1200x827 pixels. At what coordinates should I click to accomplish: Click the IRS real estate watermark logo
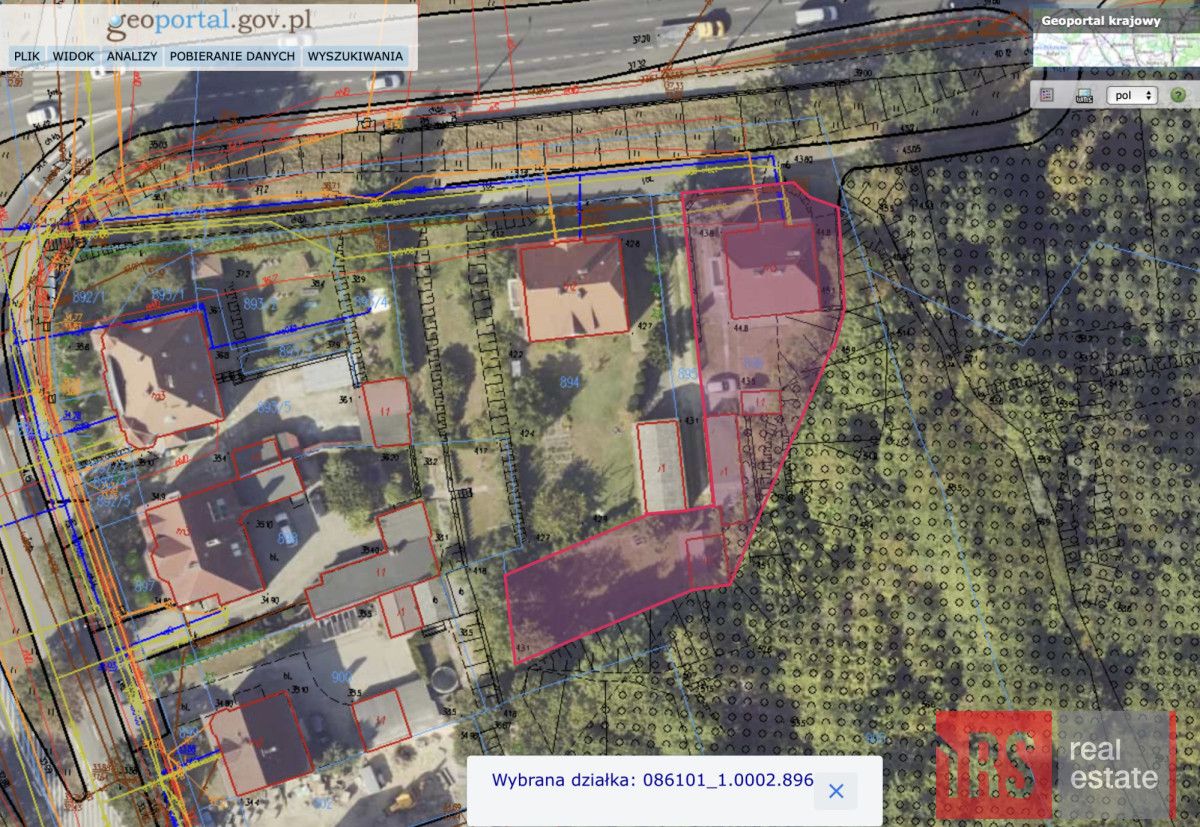click(x=1055, y=765)
